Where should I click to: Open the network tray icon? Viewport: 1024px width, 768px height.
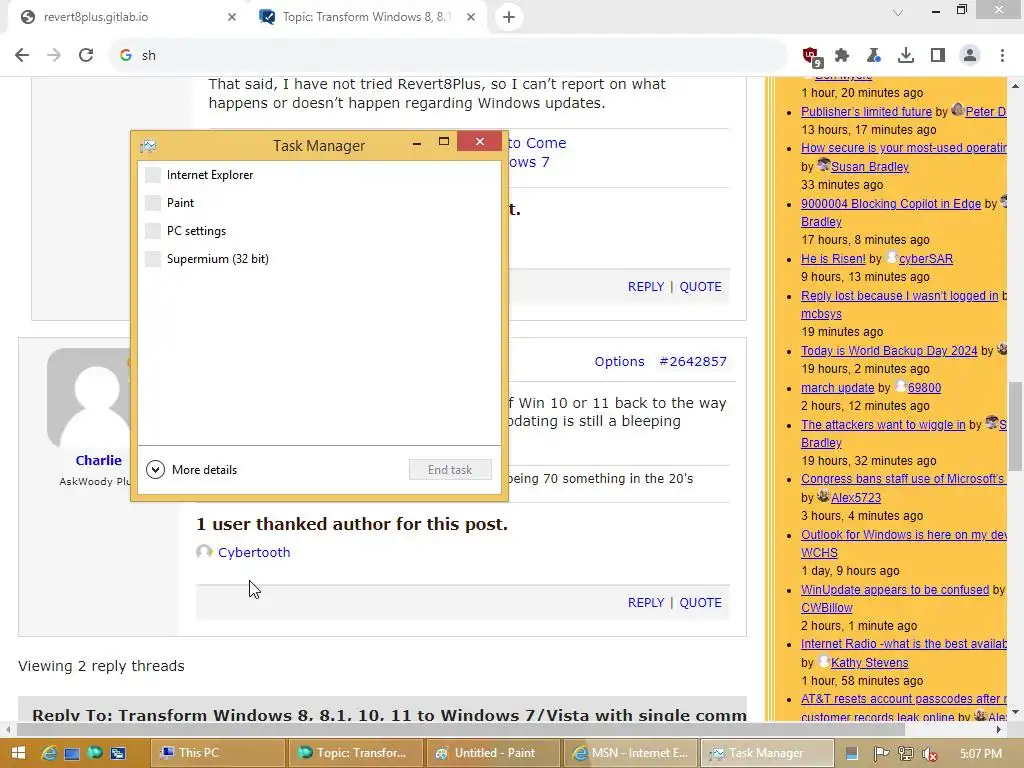pyautogui.click(x=906, y=754)
